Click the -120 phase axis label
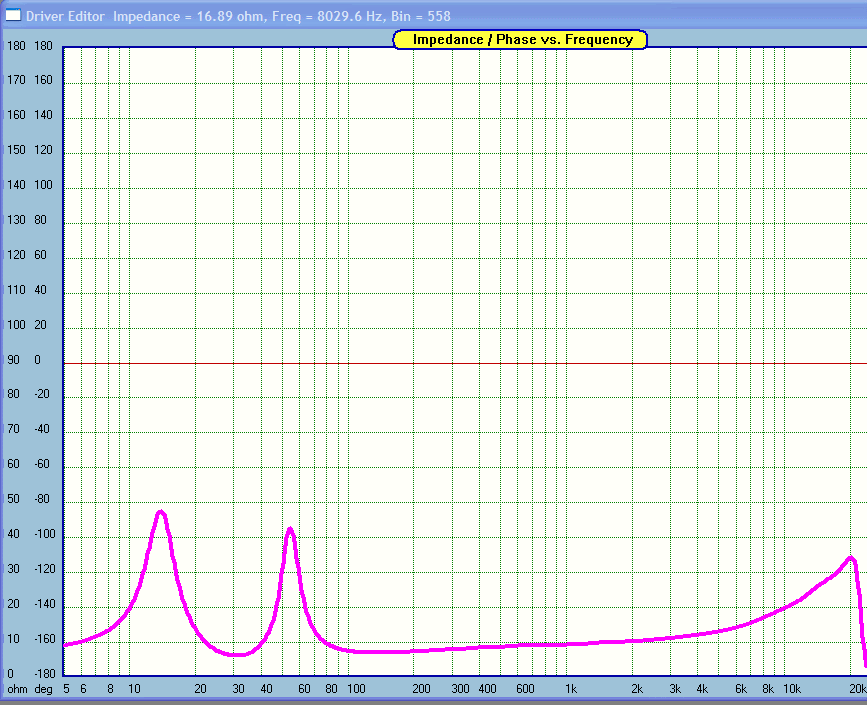 [x=45, y=569]
